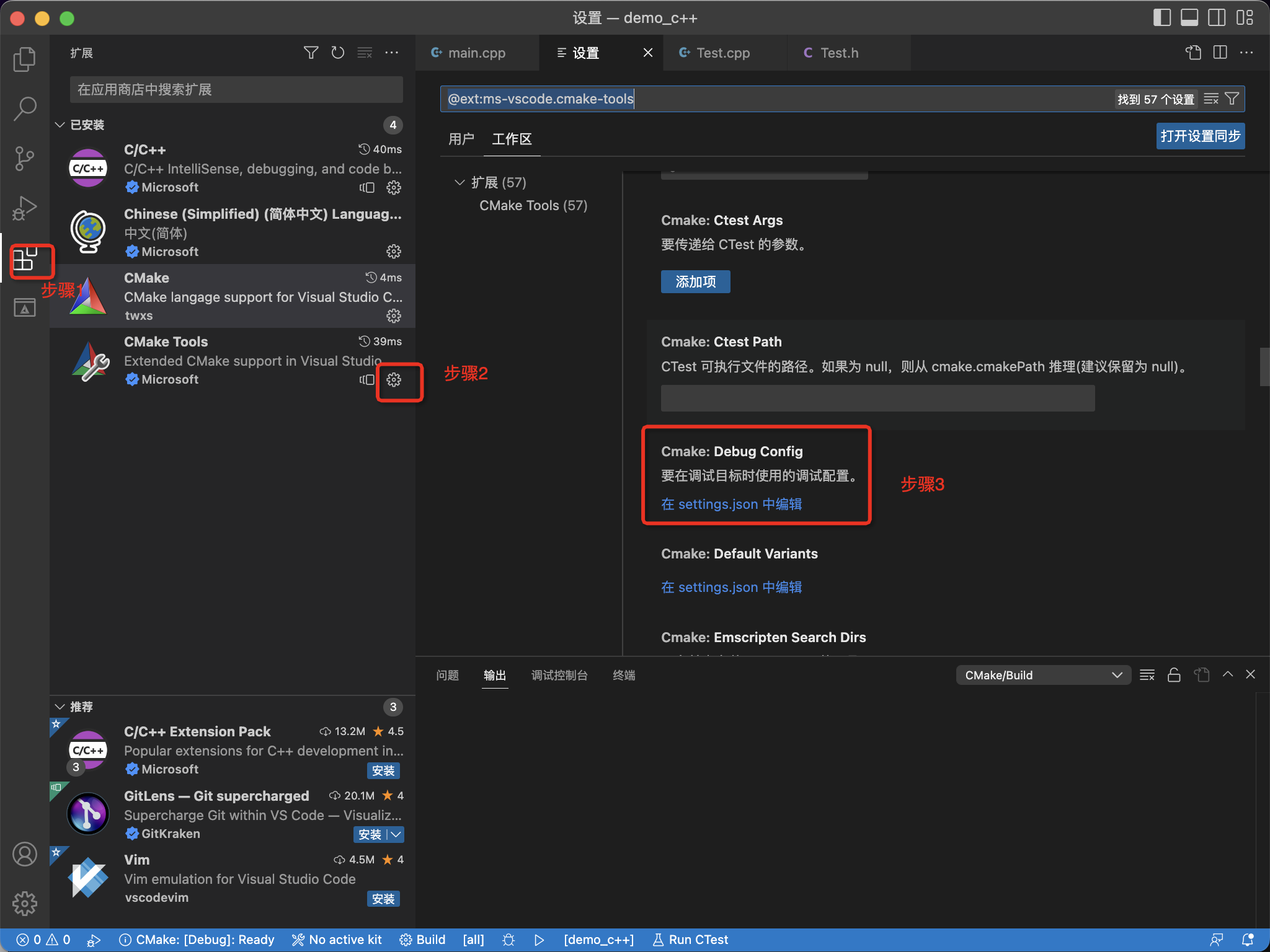The height and width of the screenshot is (952, 1270).
Task: Collapse the 已安装 extensions section
Action: click(x=60, y=125)
